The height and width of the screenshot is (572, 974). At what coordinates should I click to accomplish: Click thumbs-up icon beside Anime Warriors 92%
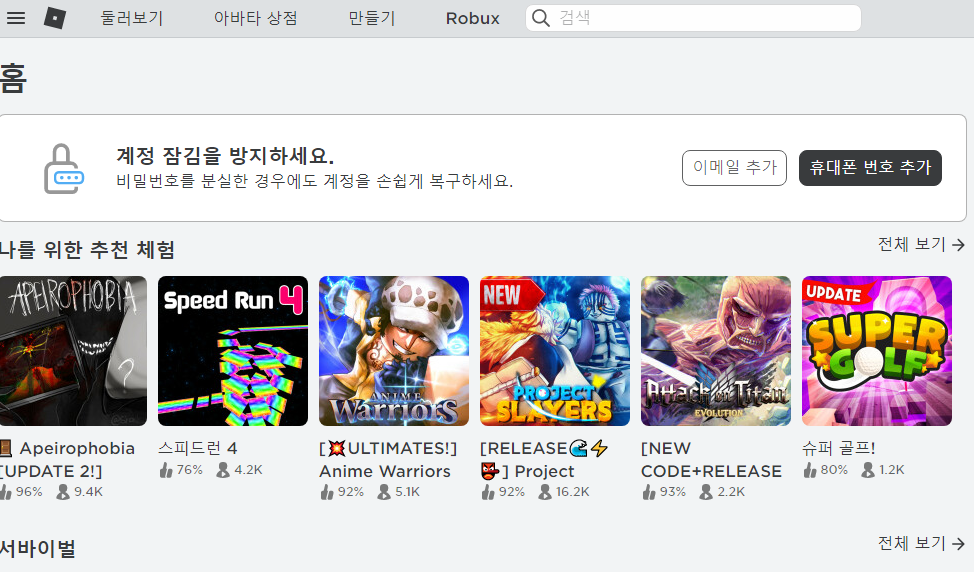pyautogui.click(x=327, y=492)
